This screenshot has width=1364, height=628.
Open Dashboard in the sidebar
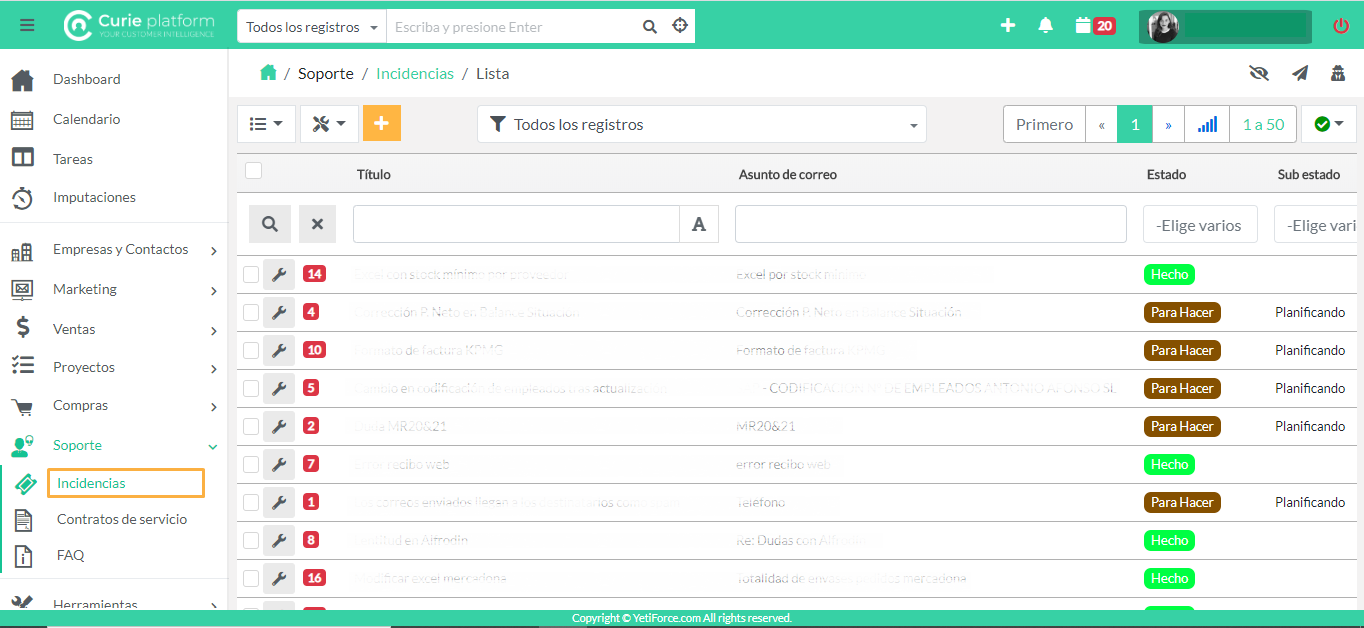click(x=86, y=79)
